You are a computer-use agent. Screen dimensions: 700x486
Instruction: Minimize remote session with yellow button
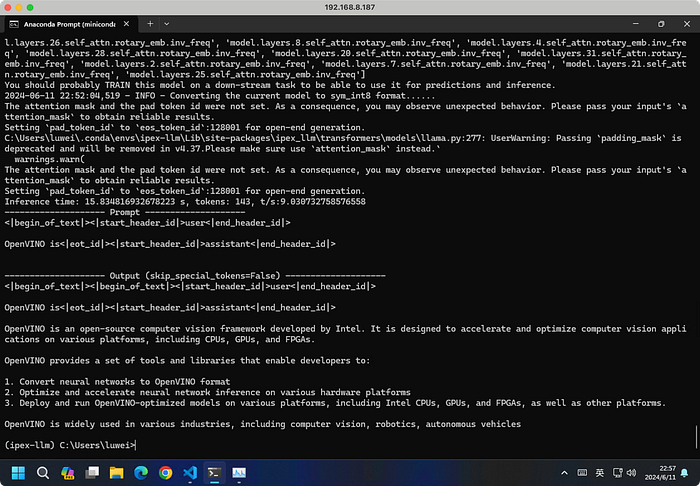(x=19, y=7)
